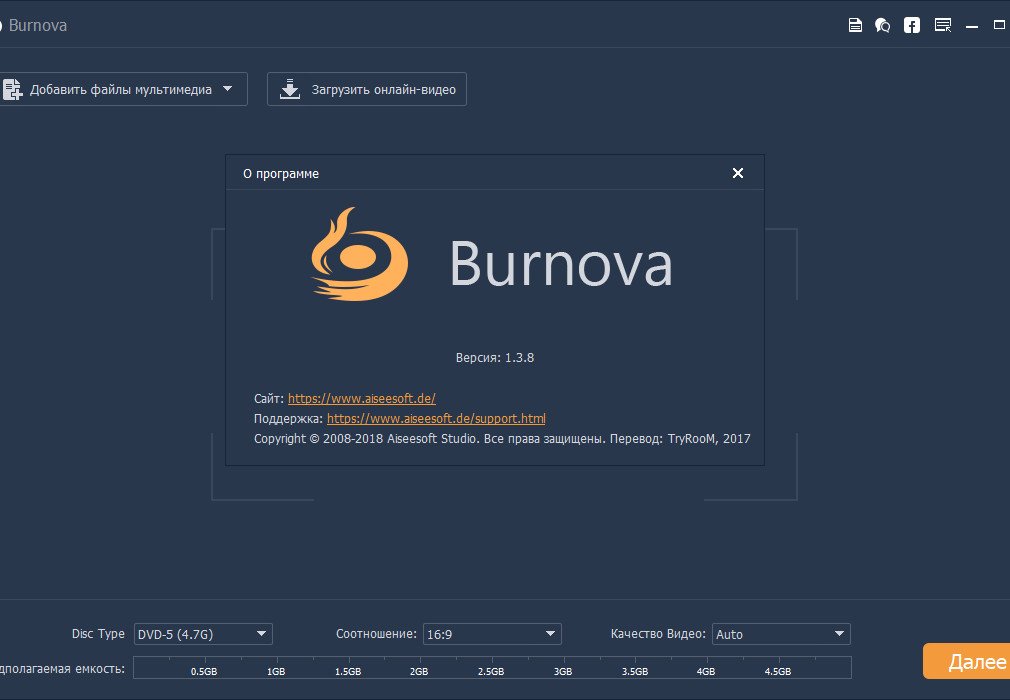The height and width of the screenshot is (700, 1010).
Task: Click the О программе dialog title
Action: 281,174
